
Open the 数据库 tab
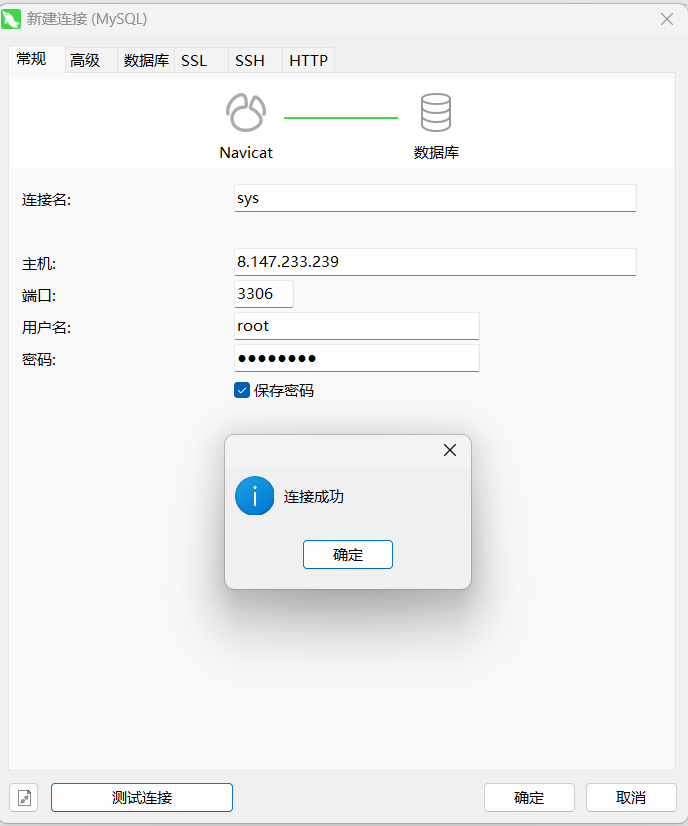click(146, 60)
